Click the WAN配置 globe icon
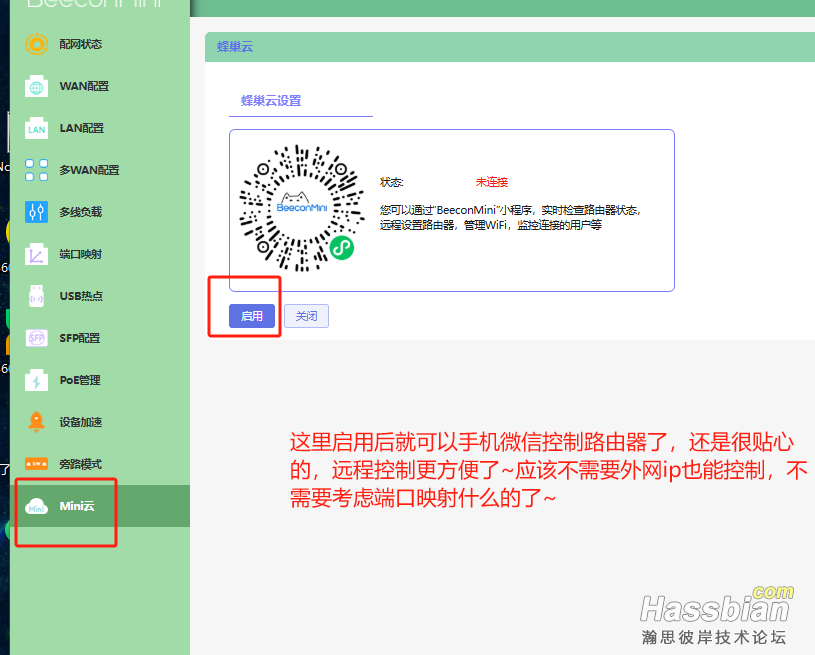The image size is (815, 655). point(36,86)
